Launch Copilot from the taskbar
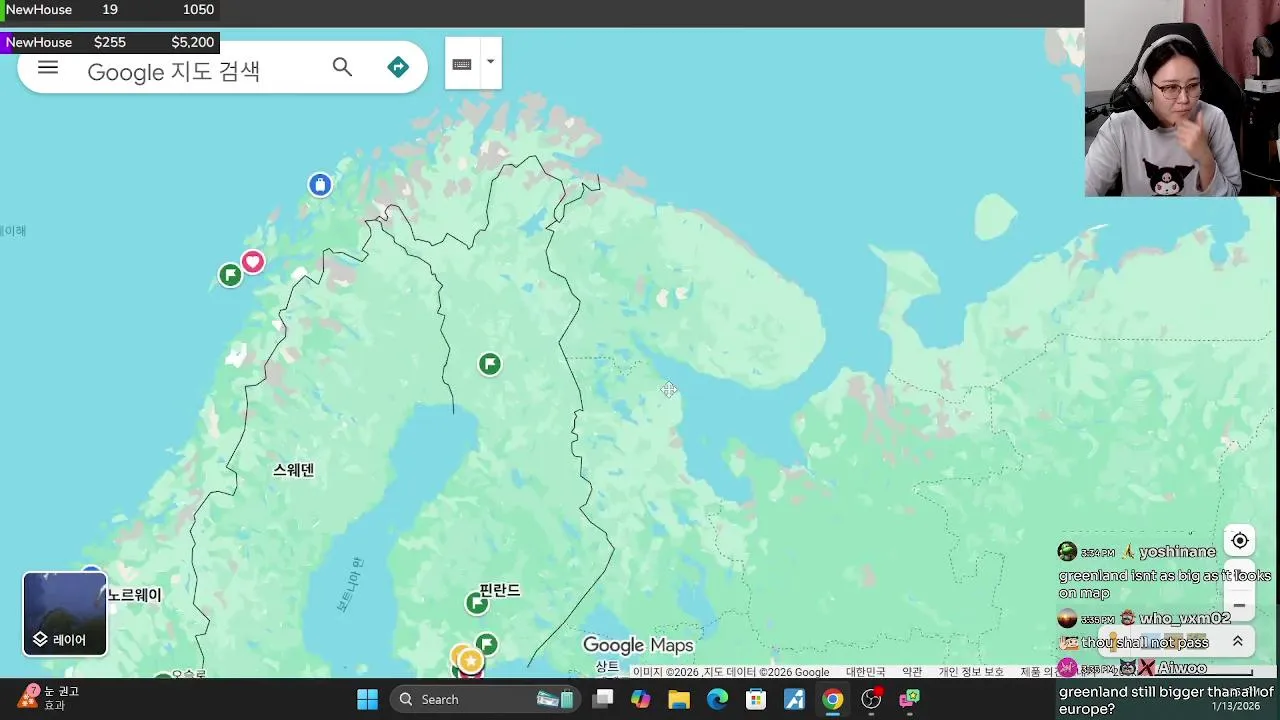Image resolution: width=1280 pixels, height=720 pixels. pos(641,699)
